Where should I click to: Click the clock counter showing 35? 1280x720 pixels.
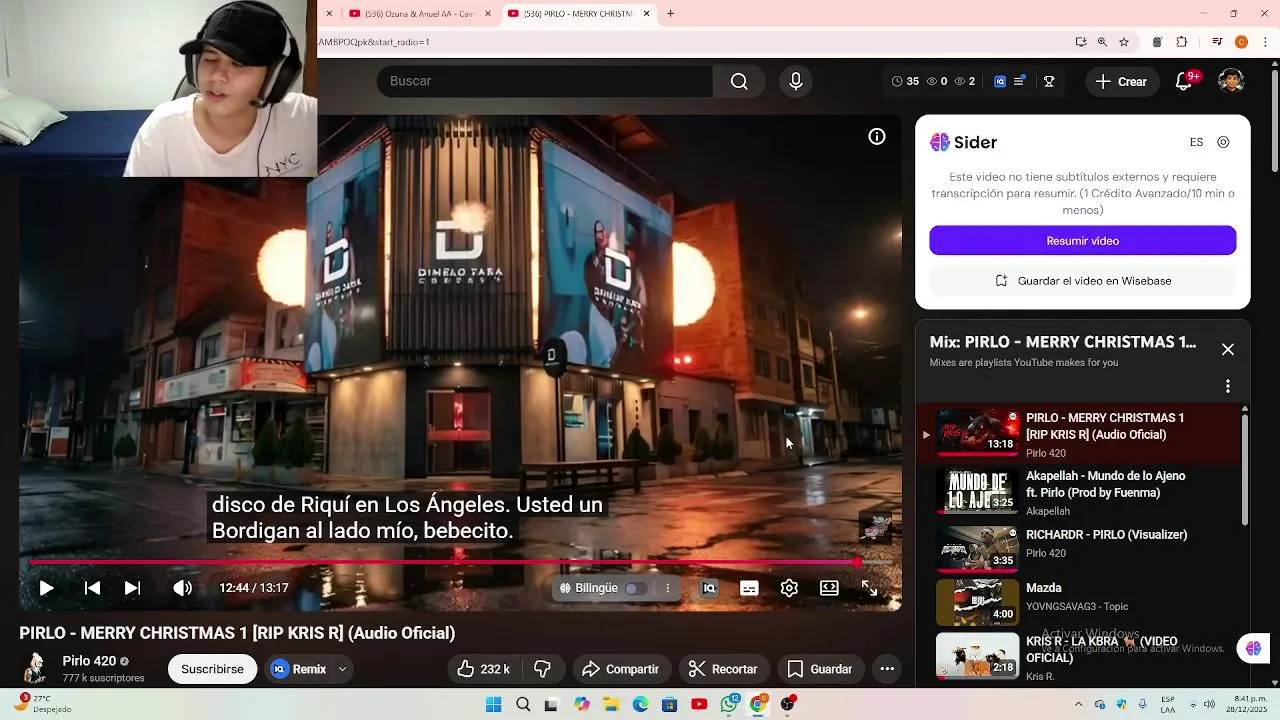pos(905,82)
